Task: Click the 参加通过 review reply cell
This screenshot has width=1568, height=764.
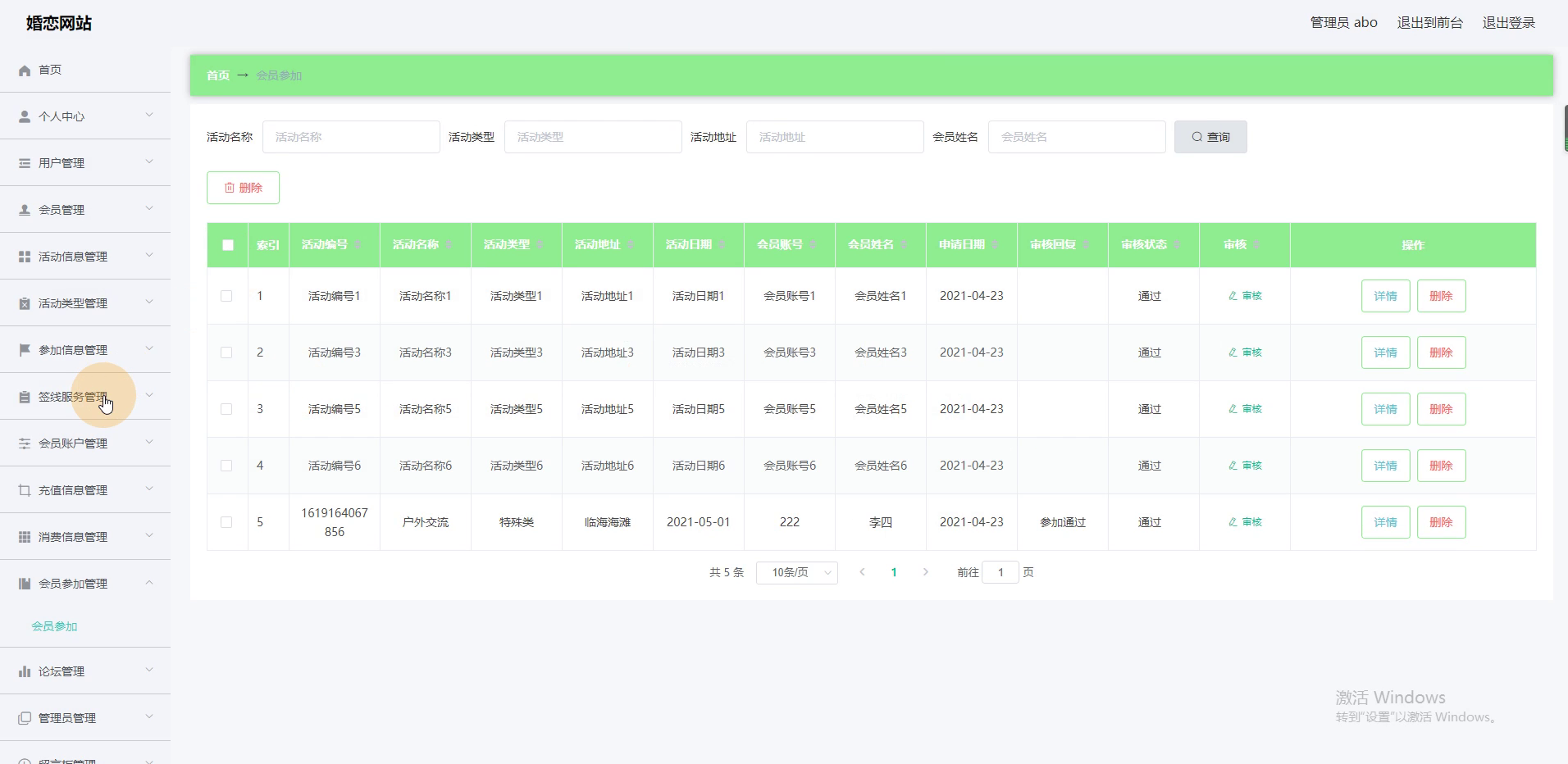Action: click(x=1063, y=522)
